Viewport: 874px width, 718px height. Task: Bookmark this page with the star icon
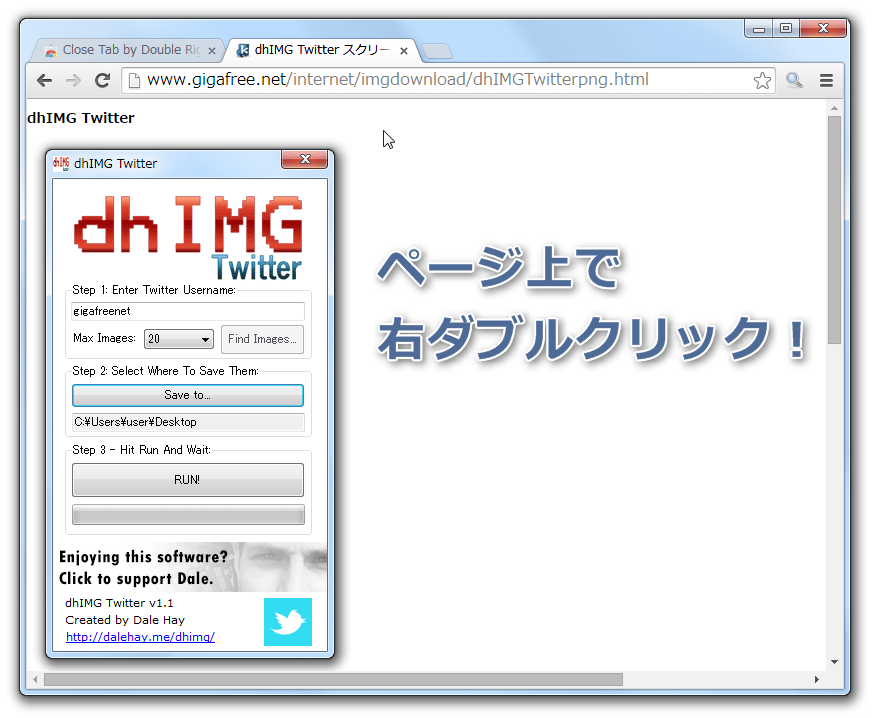[762, 81]
